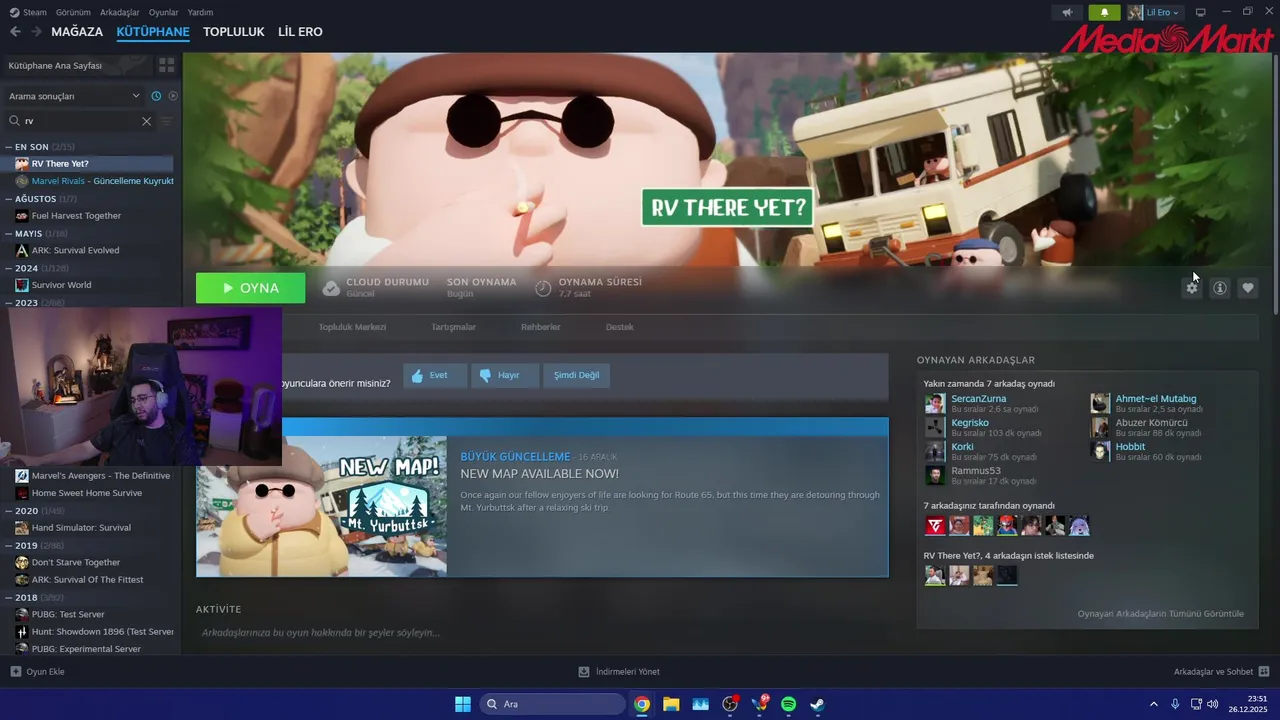1280x720 pixels.
Task: Toggle the sort by recent clock icon
Action: [x=156, y=96]
